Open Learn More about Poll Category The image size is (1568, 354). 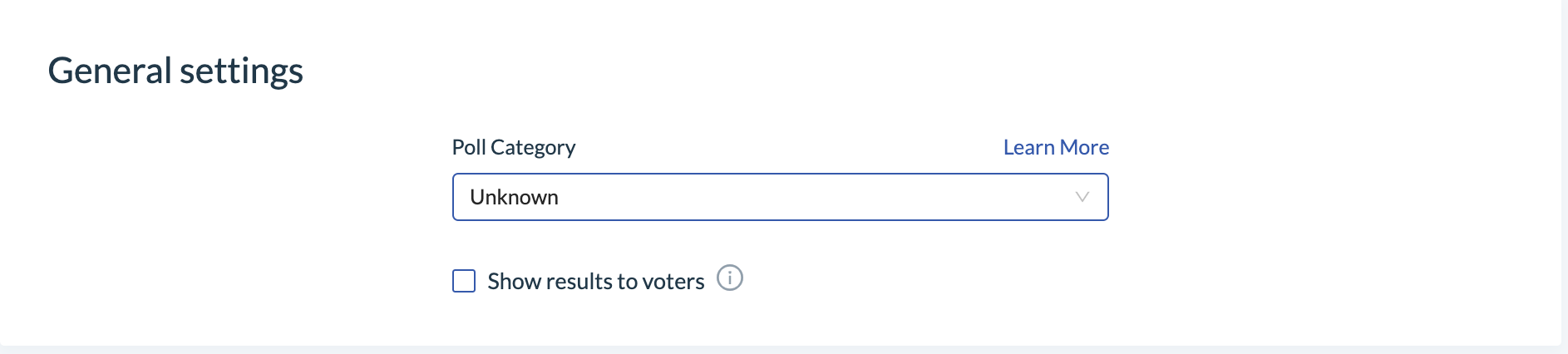pyautogui.click(x=1056, y=147)
